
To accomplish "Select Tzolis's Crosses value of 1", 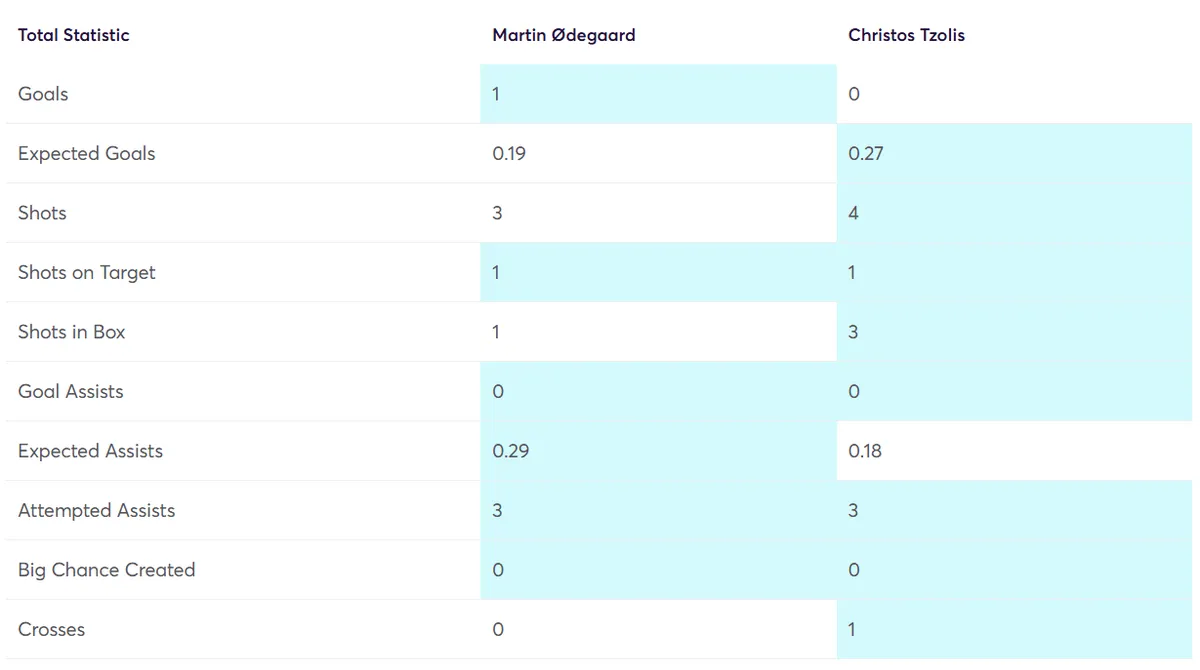I will pos(852,630).
